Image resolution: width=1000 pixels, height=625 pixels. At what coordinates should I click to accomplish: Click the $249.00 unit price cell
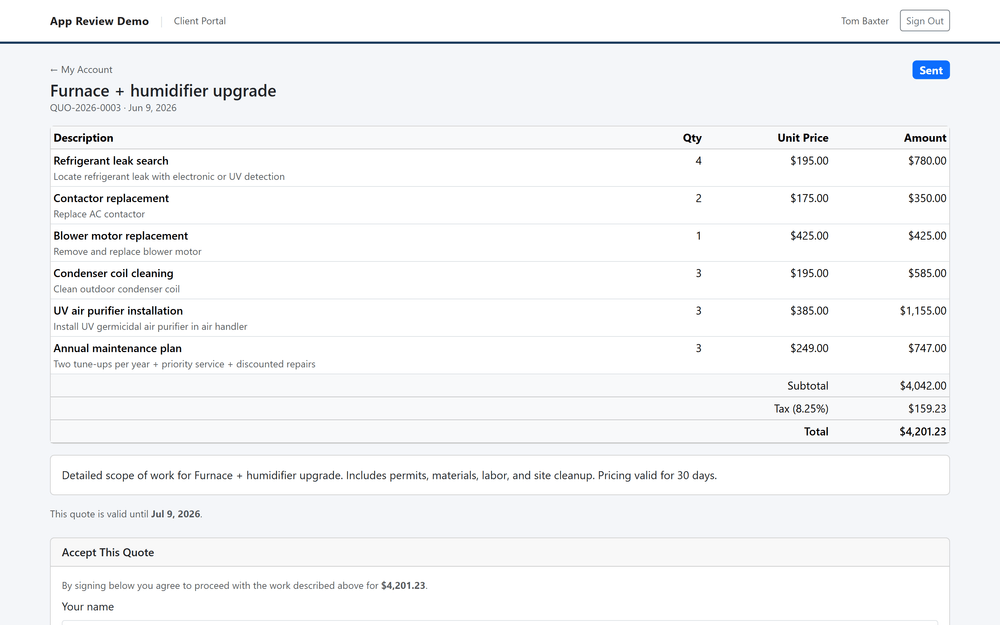click(x=809, y=348)
